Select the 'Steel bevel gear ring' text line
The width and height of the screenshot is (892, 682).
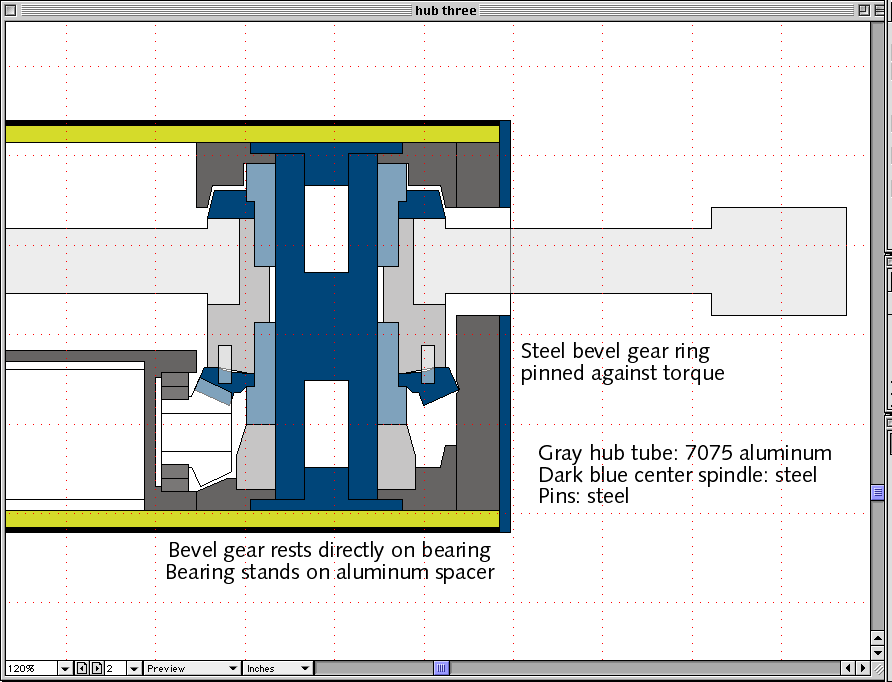(x=615, y=352)
